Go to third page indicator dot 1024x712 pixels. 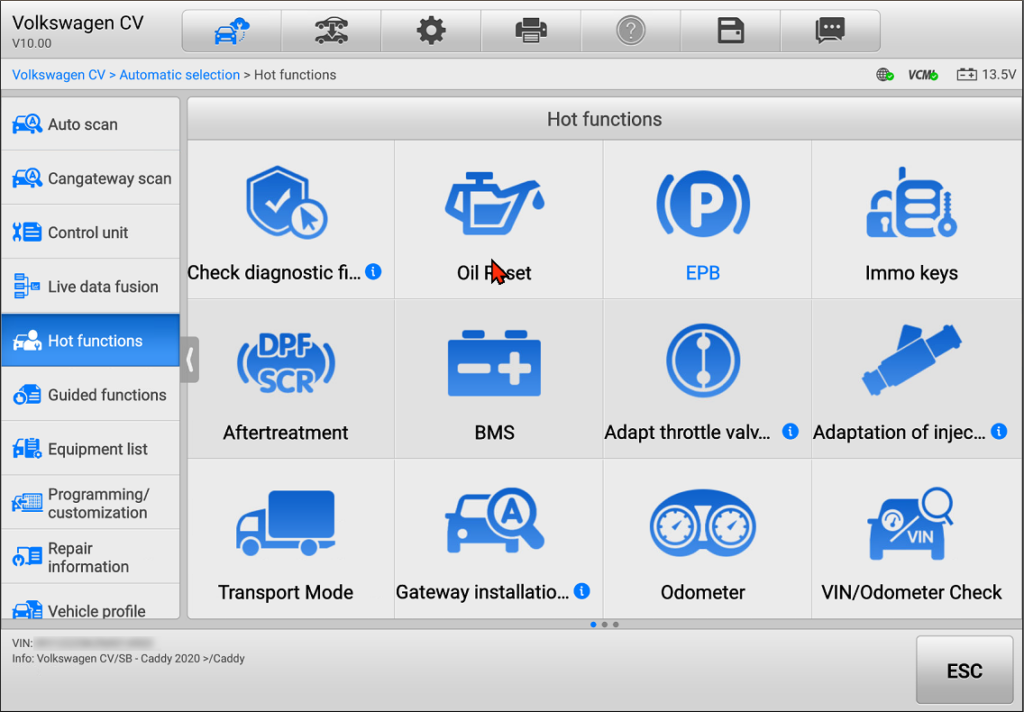click(616, 624)
